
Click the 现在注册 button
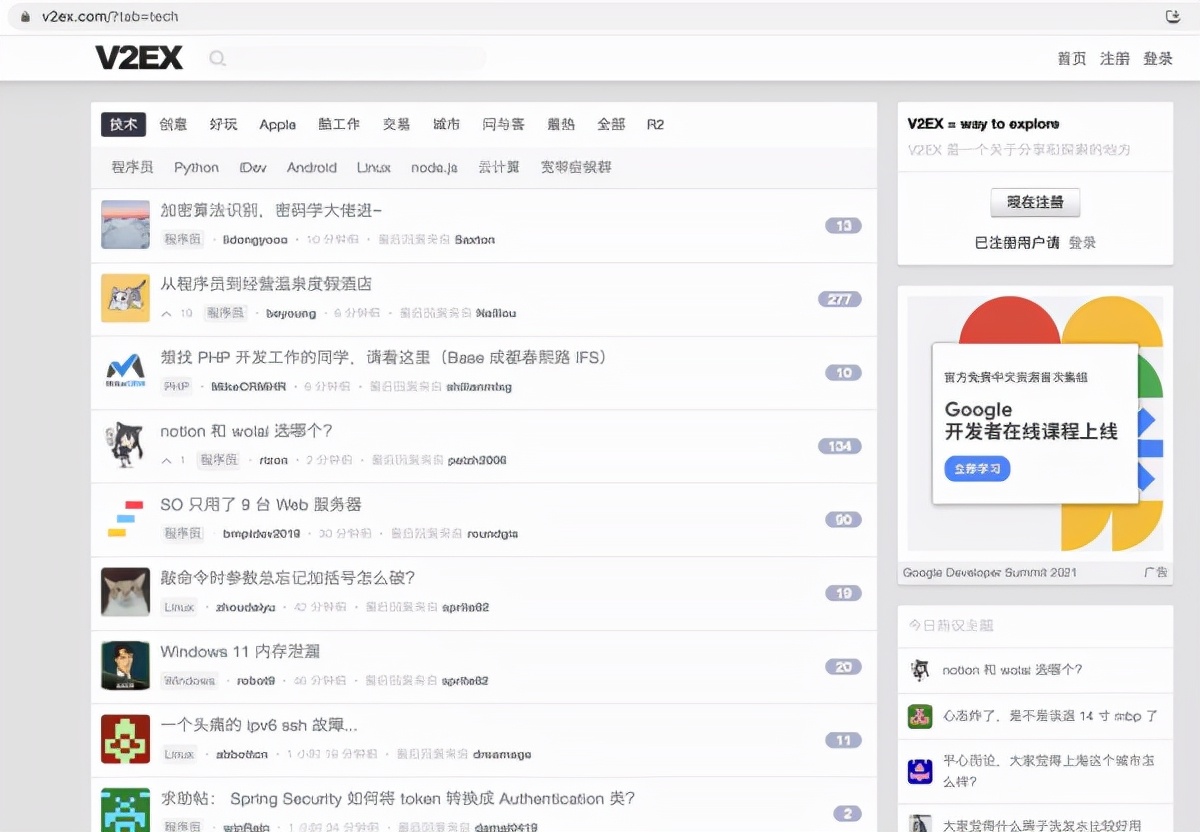pos(1035,202)
